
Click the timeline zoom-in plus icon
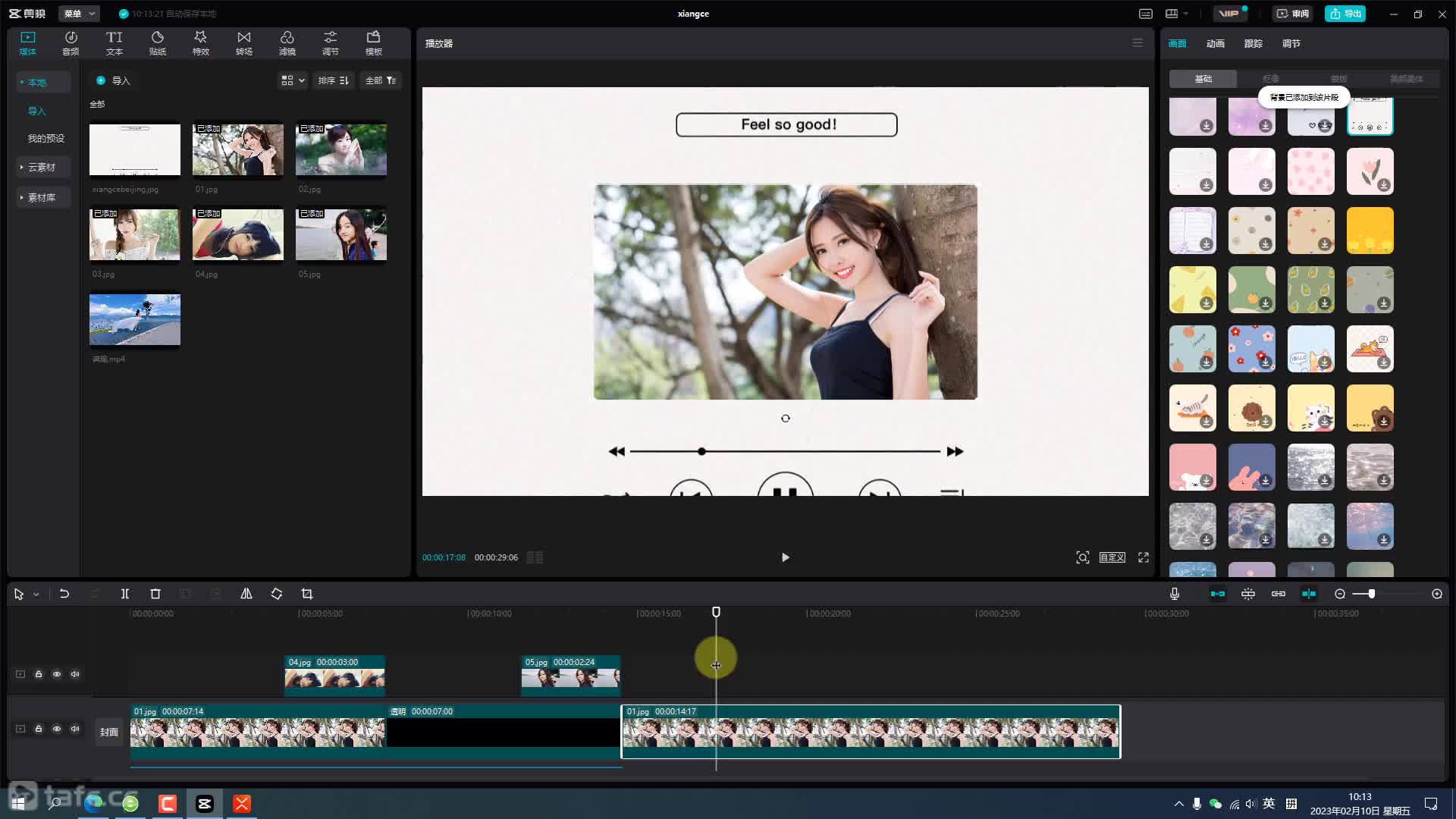pyautogui.click(x=1437, y=594)
